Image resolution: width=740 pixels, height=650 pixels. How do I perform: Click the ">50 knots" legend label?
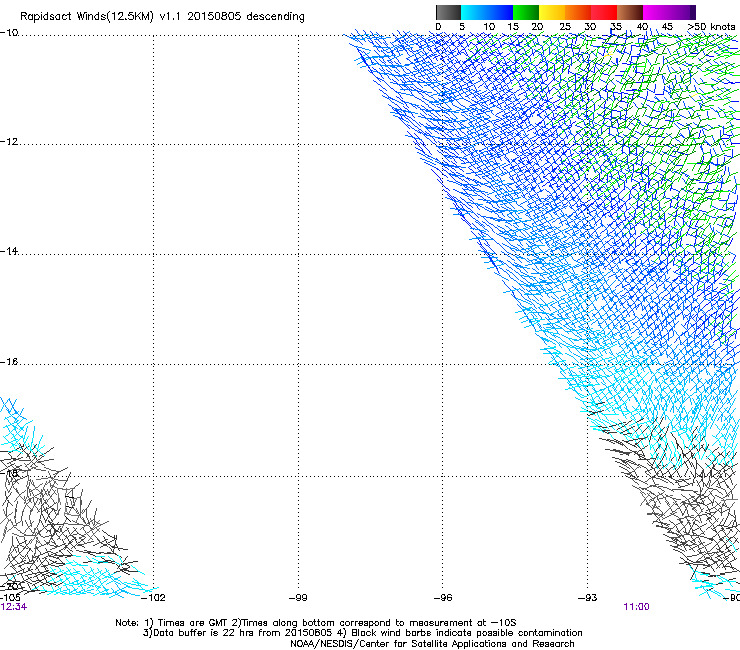(711, 27)
